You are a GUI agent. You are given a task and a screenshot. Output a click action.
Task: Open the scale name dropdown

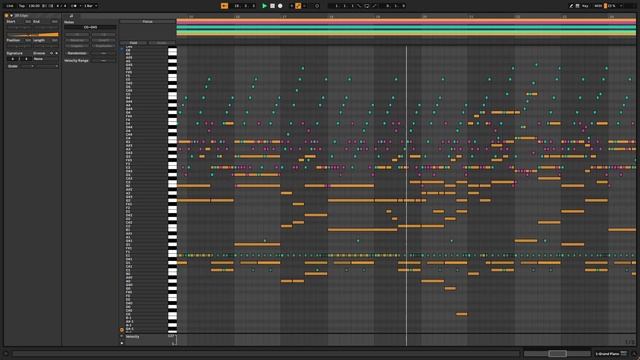click(x=47, y=66)
